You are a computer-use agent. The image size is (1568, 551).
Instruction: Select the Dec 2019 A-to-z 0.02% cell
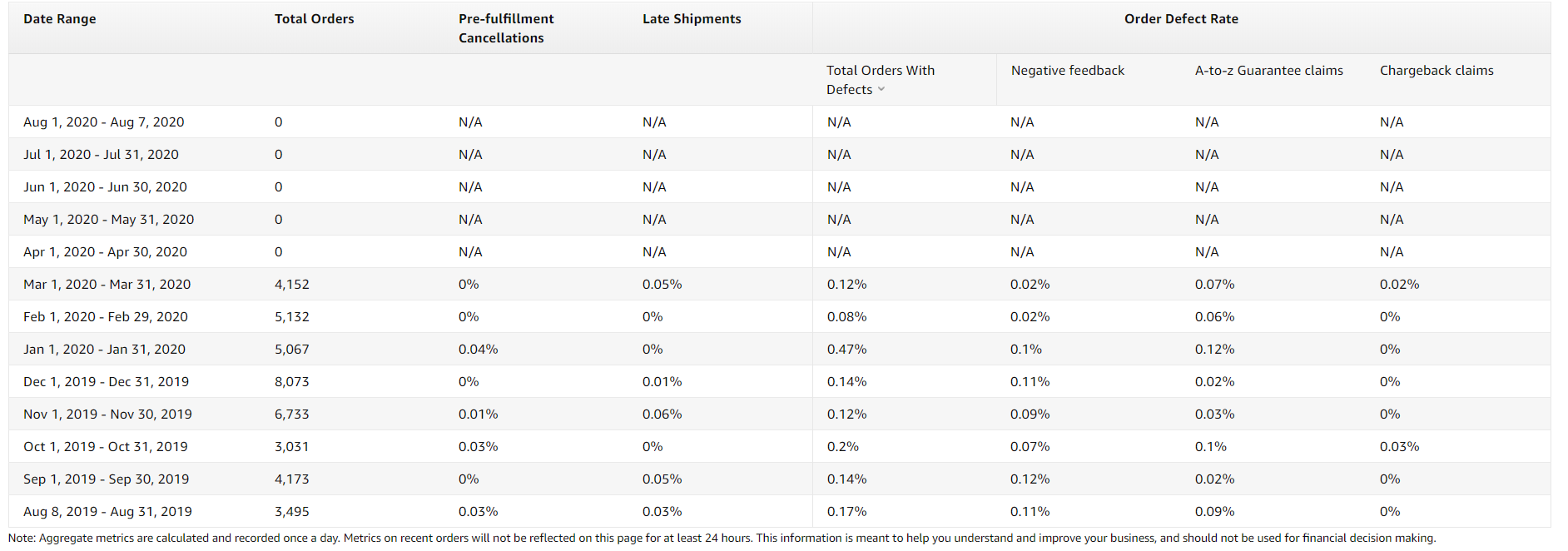click(1215, 382)
